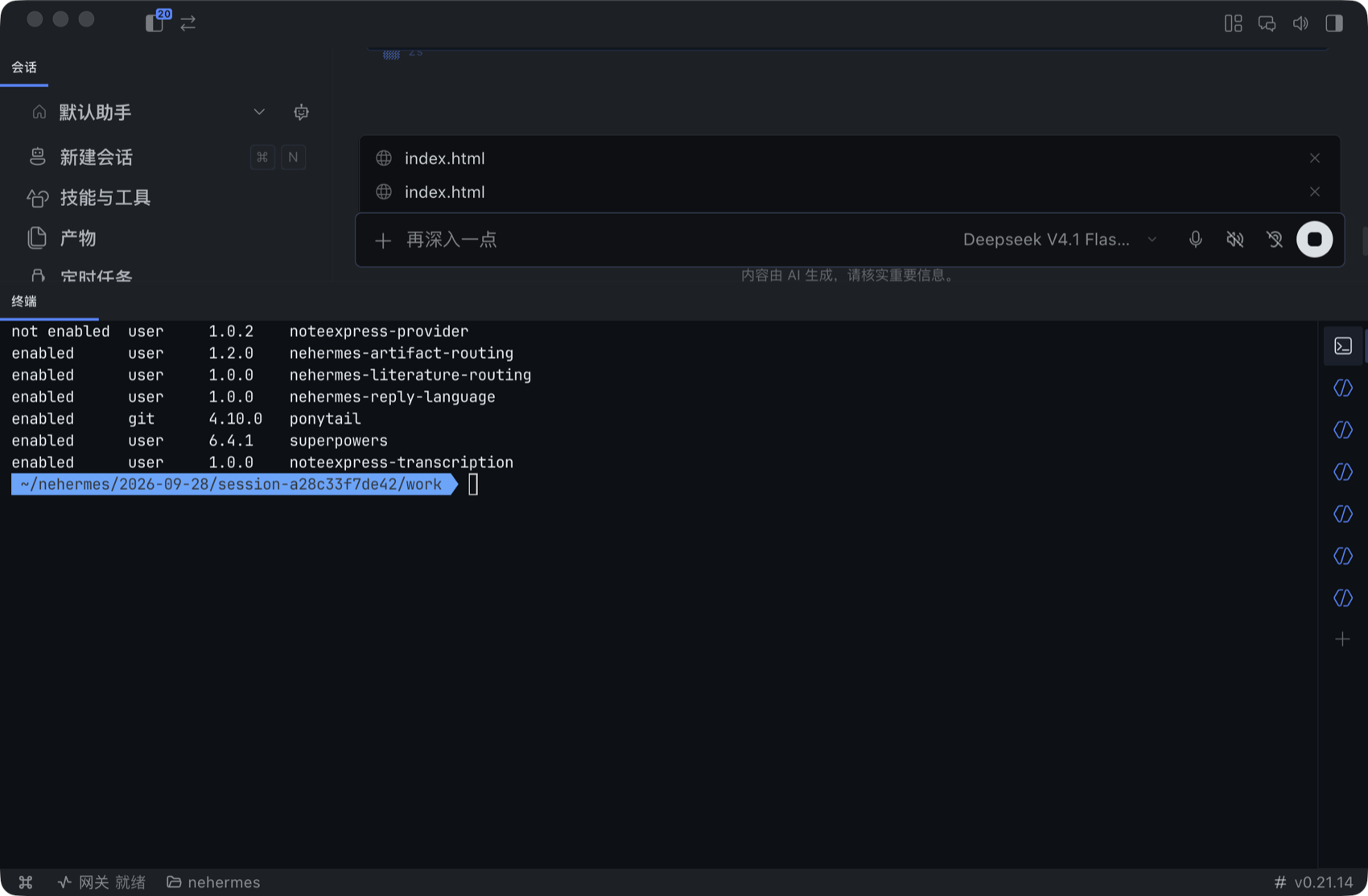Toggle the muted speaker icon
Screen dimensions: 1368x896
tap(1235, 240)
